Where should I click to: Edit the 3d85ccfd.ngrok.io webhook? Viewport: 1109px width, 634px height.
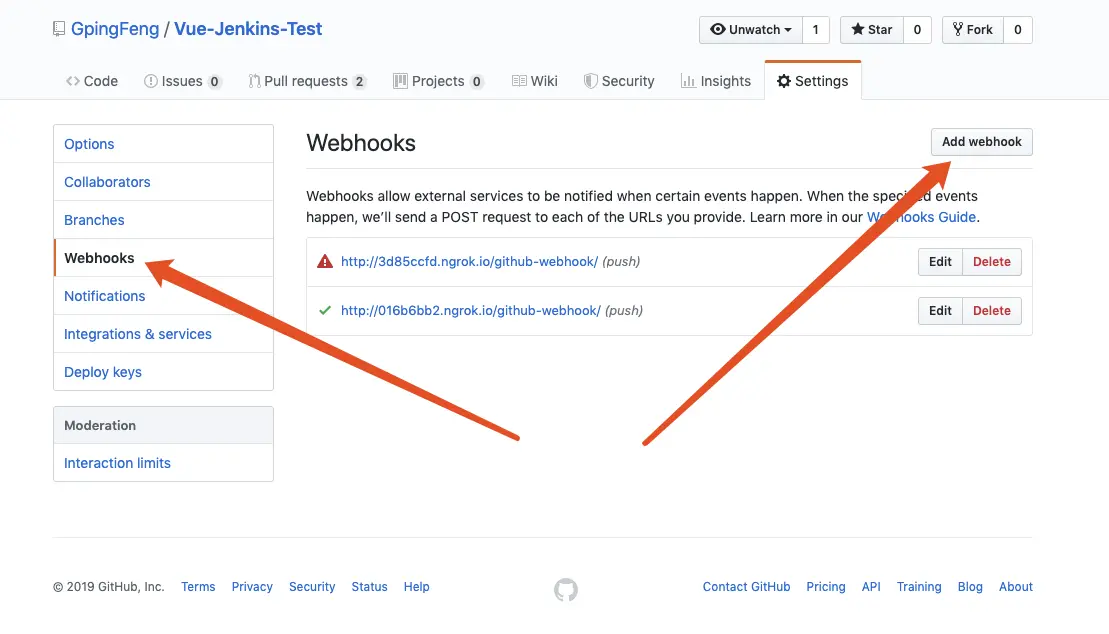940,262
